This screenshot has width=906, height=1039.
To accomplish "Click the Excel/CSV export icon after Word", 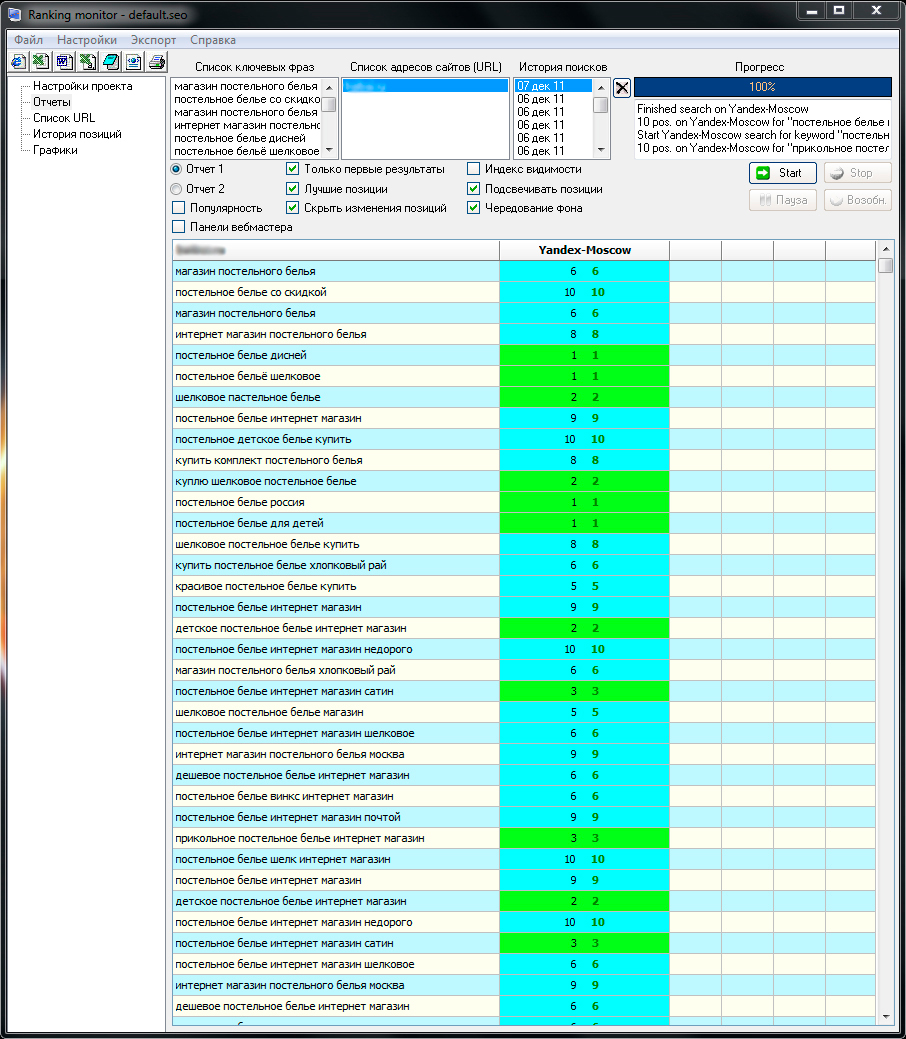I will [87, 62].
